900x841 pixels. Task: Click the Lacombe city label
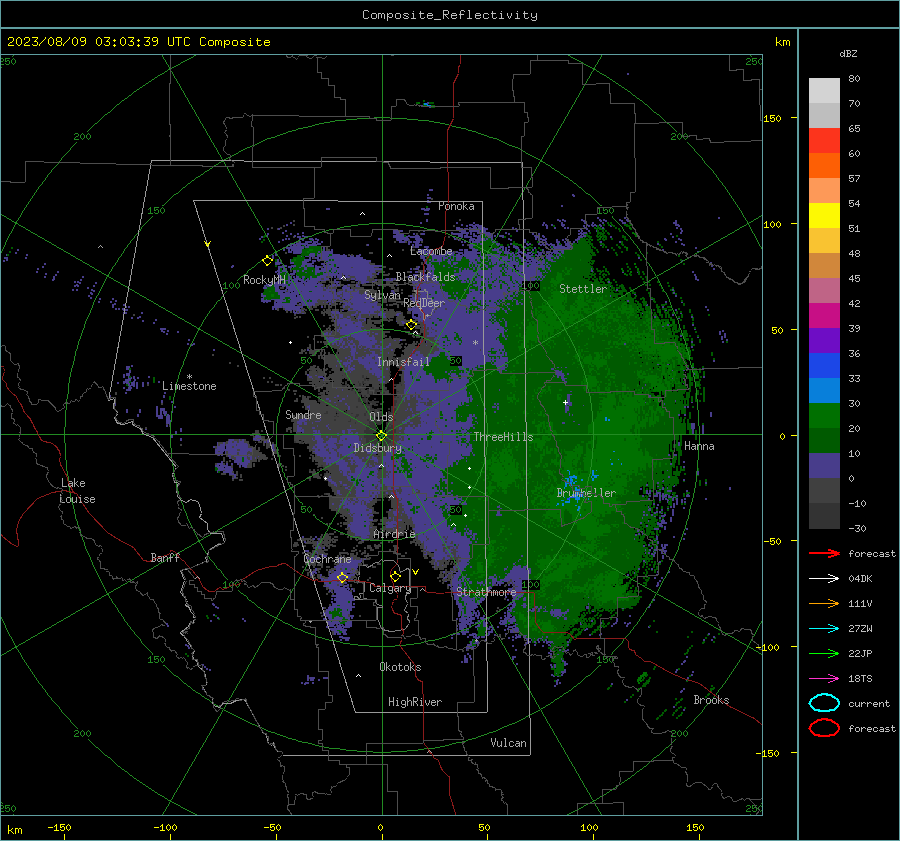431,251
